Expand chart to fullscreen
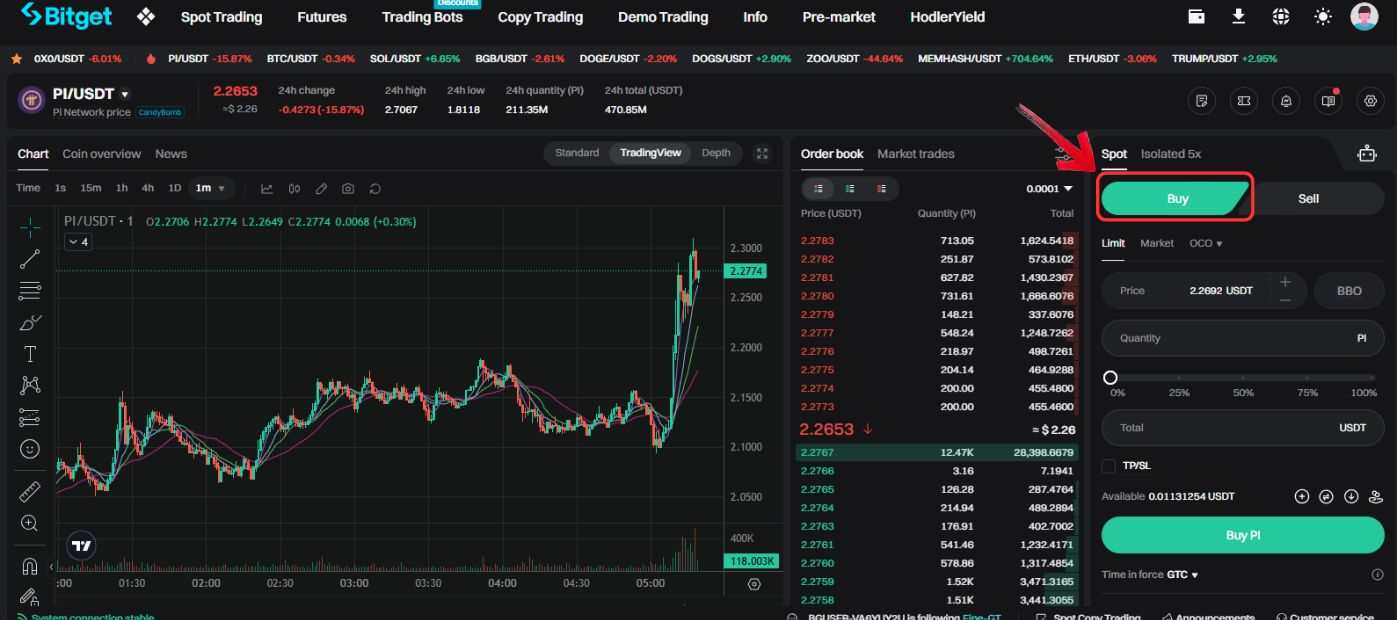This screenshot has height=620, width=1397. tap(762, 153)
